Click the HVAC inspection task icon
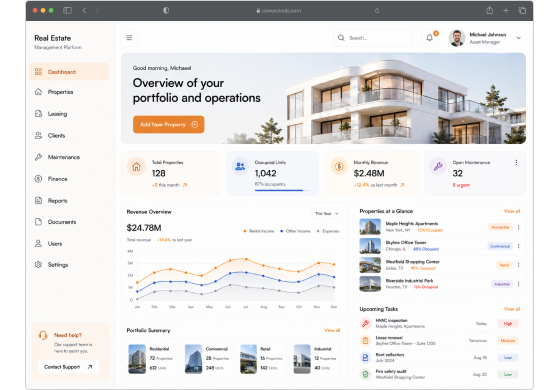The image size is (560, 390). [365, 323]
